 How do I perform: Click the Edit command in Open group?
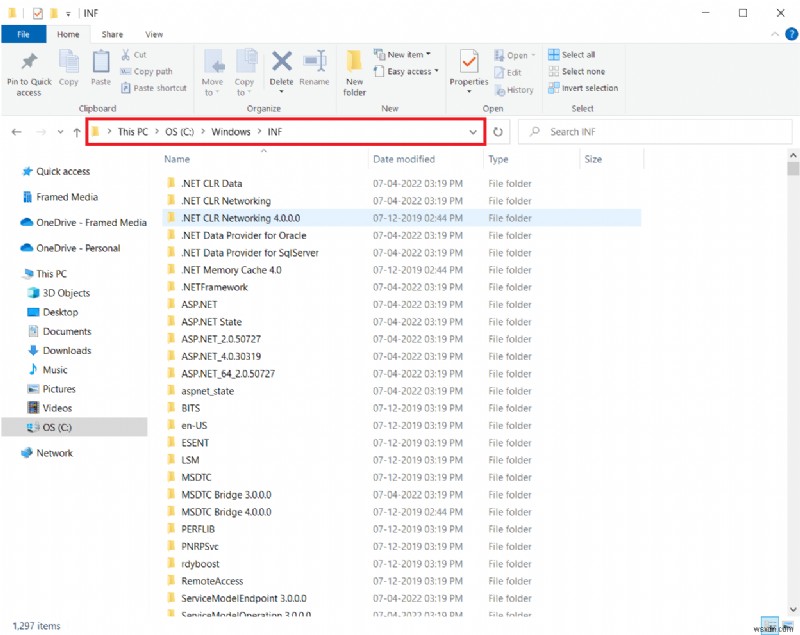coord(508,72)
